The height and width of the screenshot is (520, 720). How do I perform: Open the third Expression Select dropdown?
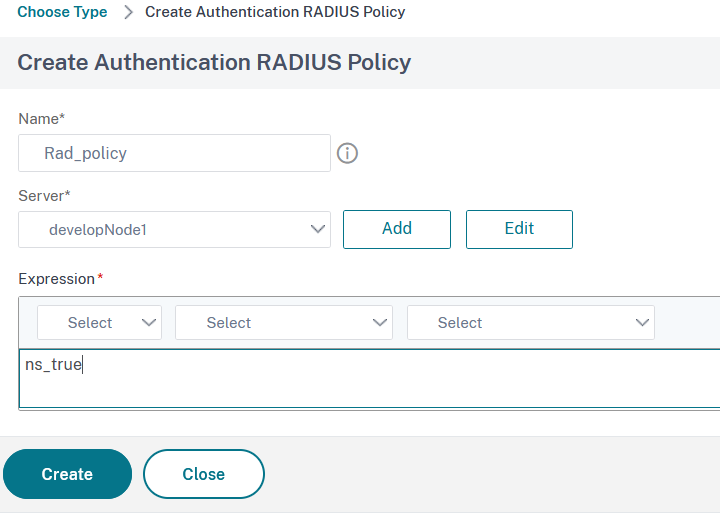coord(530,322)
